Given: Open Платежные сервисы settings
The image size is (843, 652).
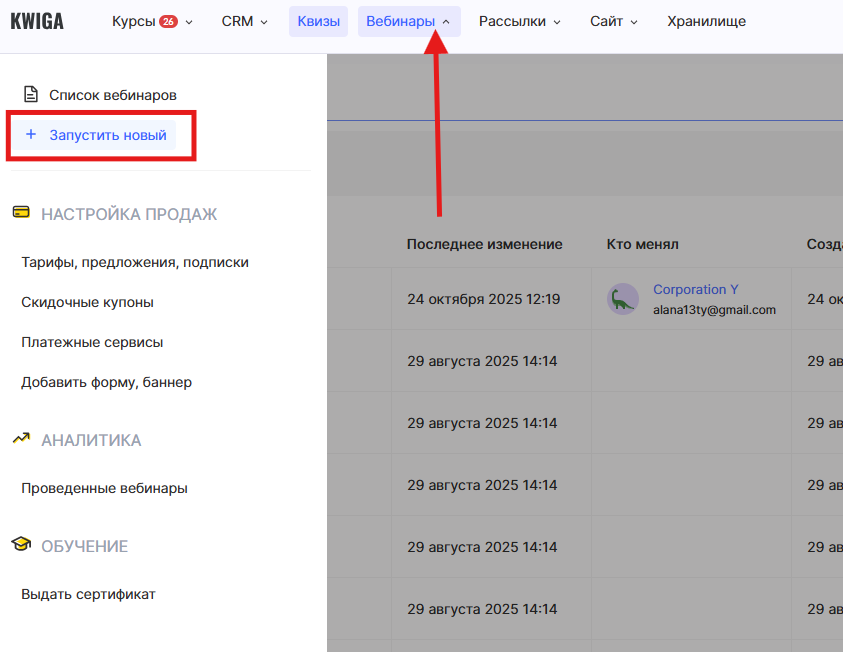Looking at the screenshot, I should [x=92, y=342].
